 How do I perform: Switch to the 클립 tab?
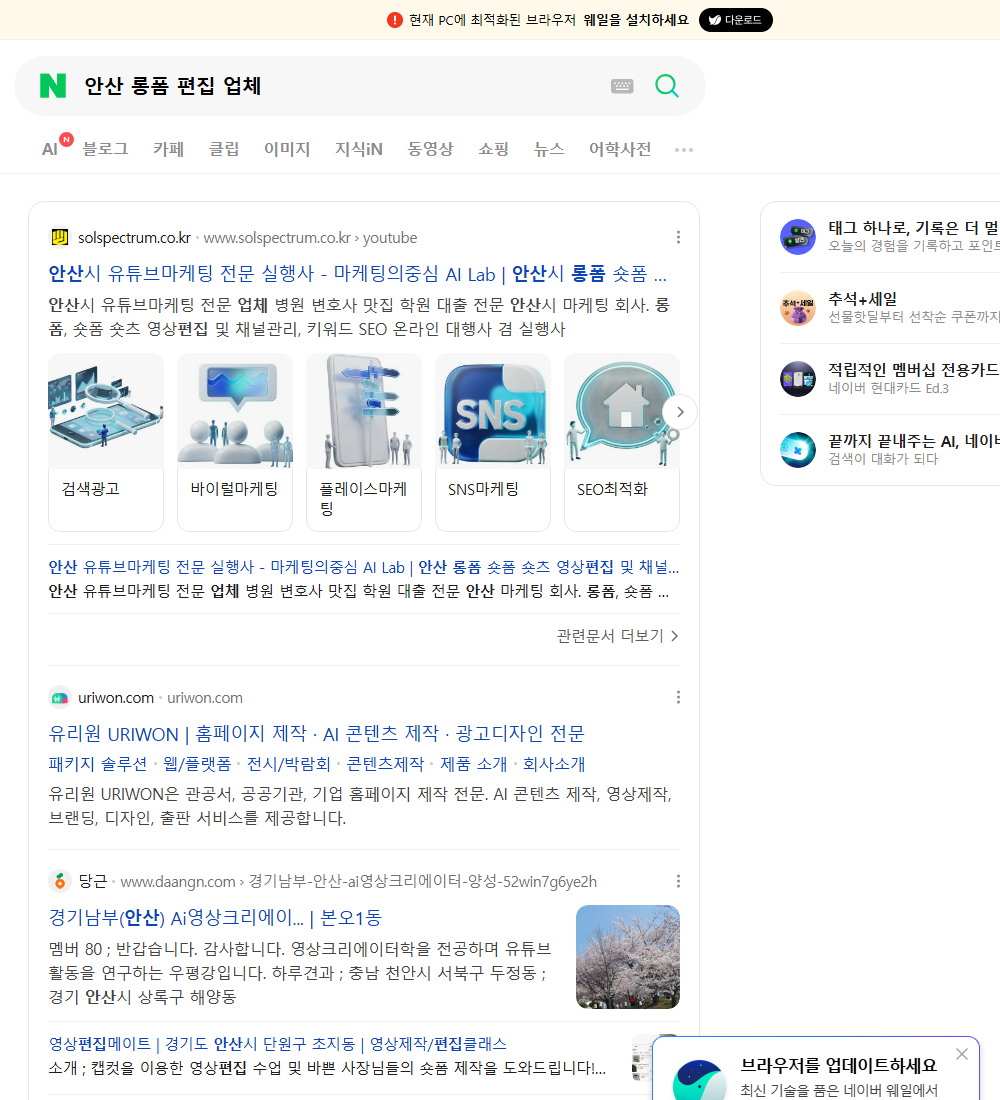(224, 149)
